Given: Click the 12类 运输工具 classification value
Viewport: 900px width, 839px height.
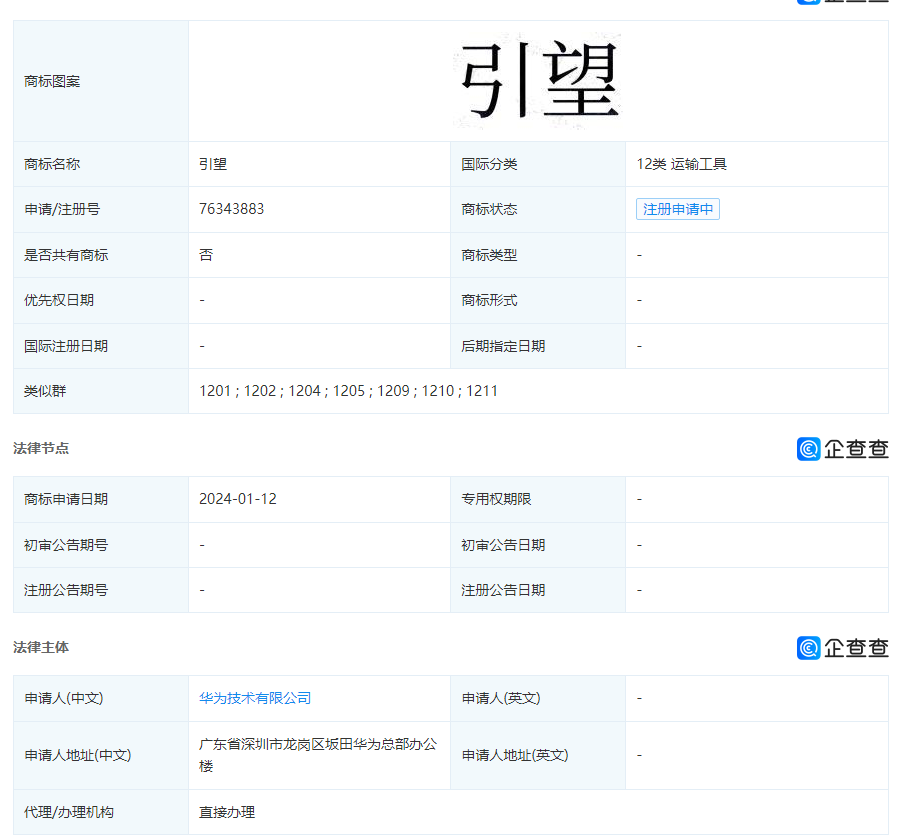Looking at the screenshot, I should [x=681, y=164].
